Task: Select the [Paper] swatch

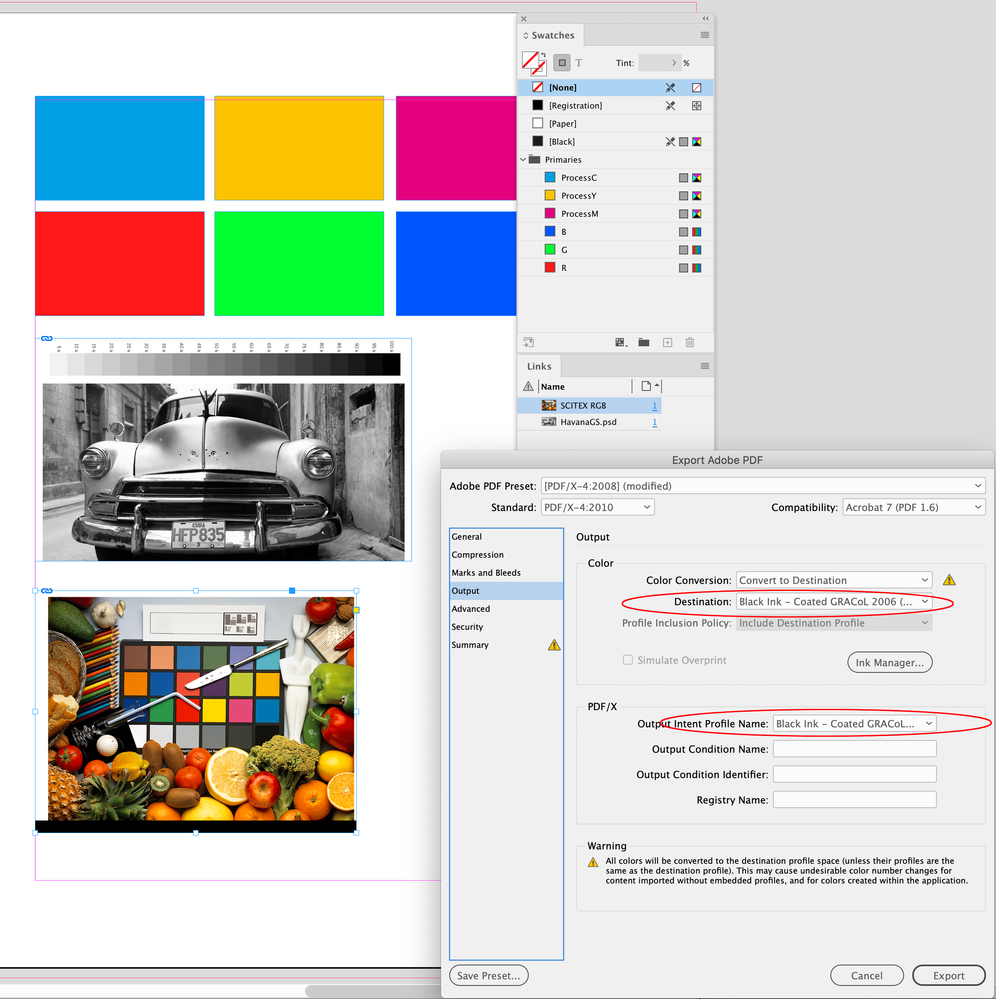Action: click(x=615, y=124)
